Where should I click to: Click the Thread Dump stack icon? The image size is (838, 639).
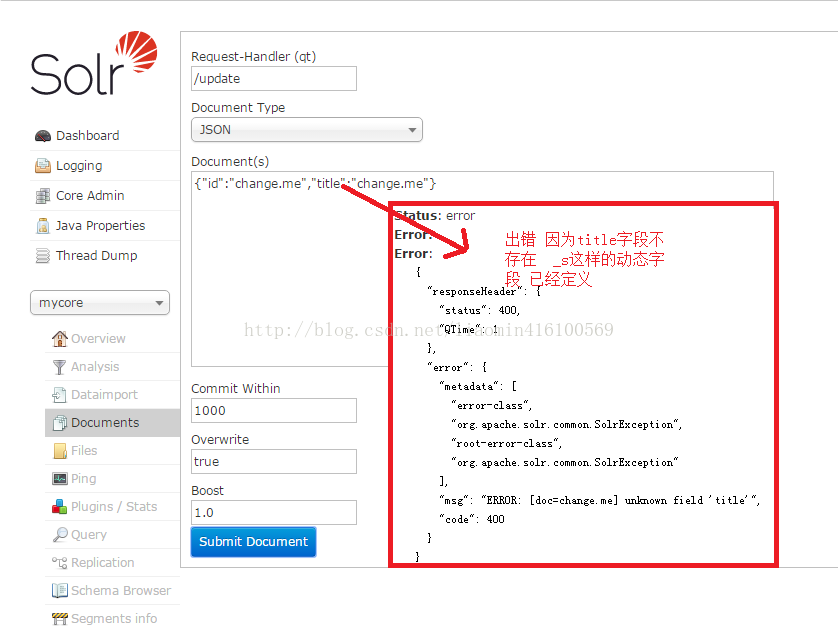pyautogui.click(x=43, y=256)
